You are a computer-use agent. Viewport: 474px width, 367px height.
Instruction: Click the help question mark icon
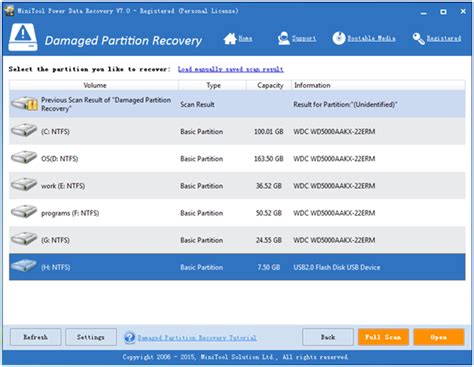[130, 338]
